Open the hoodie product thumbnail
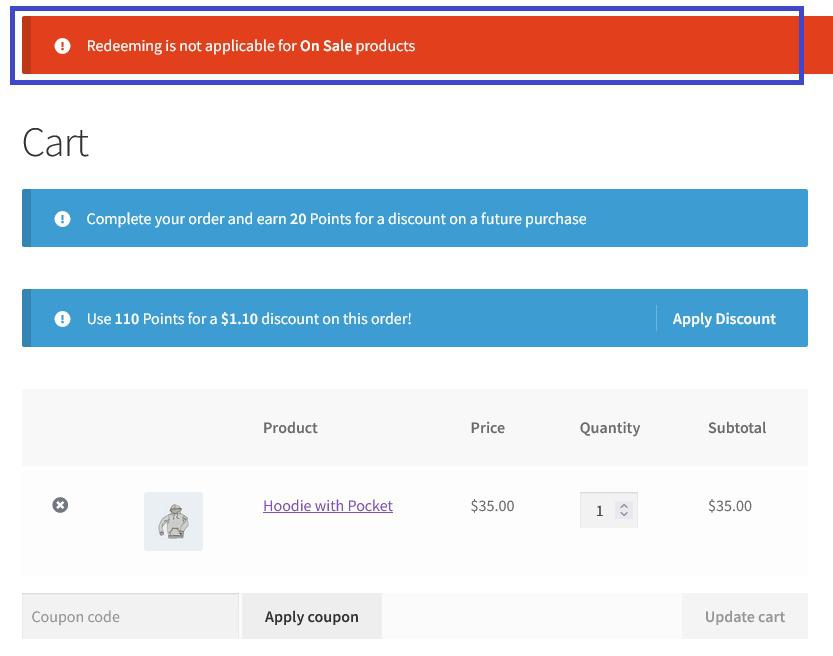This screenshot has width=833, height=656. 173,521
